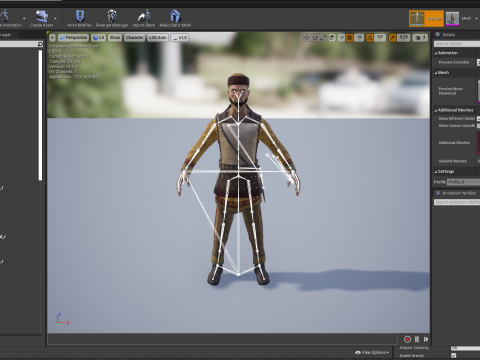Screen dimensions: 480x360
Task: Toggle scale snapping icon
Action: (x=393, y=38)
